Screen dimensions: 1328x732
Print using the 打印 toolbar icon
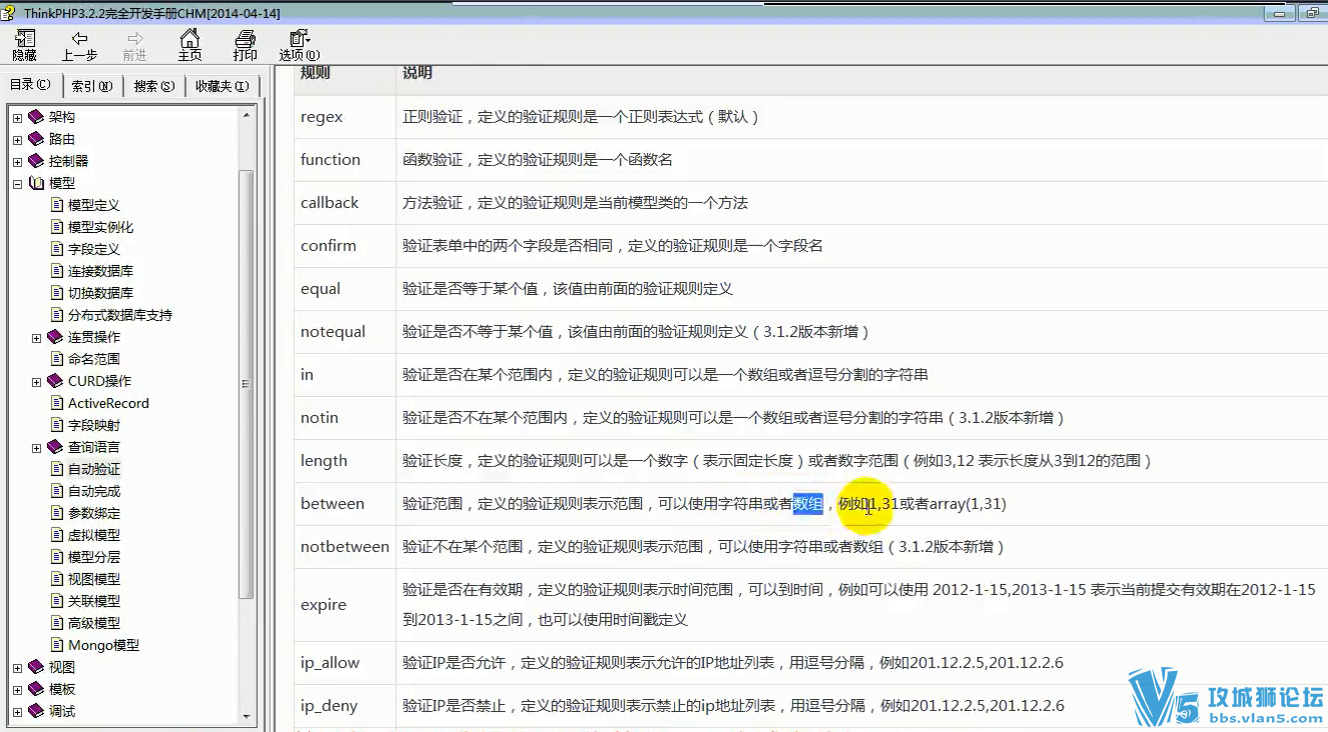click(245, 45)
